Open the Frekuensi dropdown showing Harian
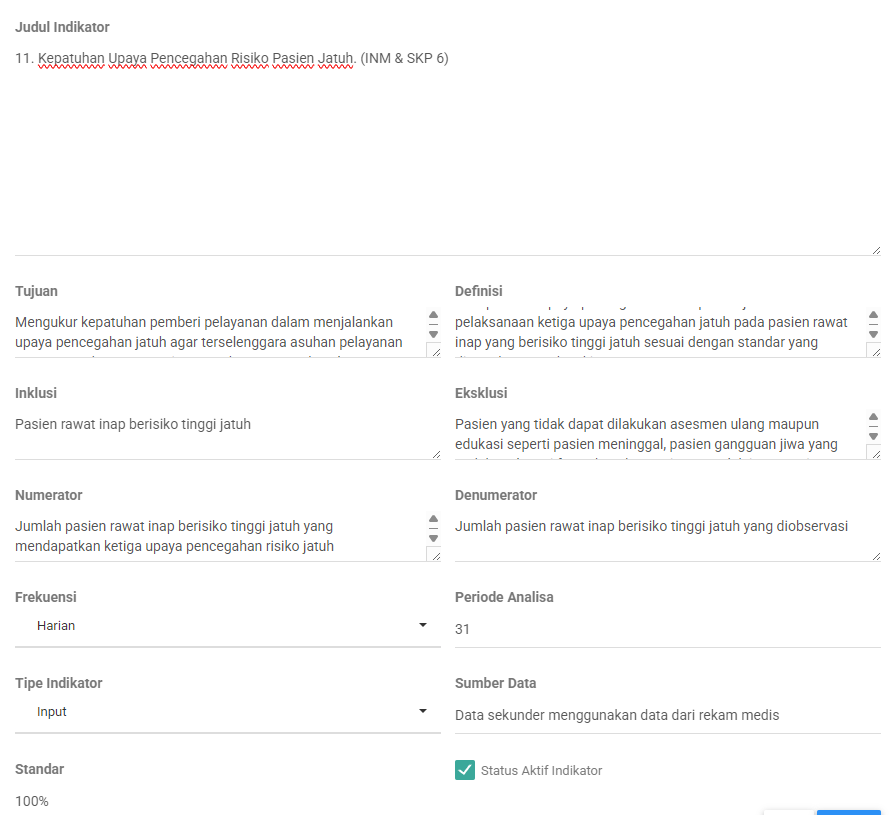This screenshot has width=889, height=815. [x=228, y=626]
